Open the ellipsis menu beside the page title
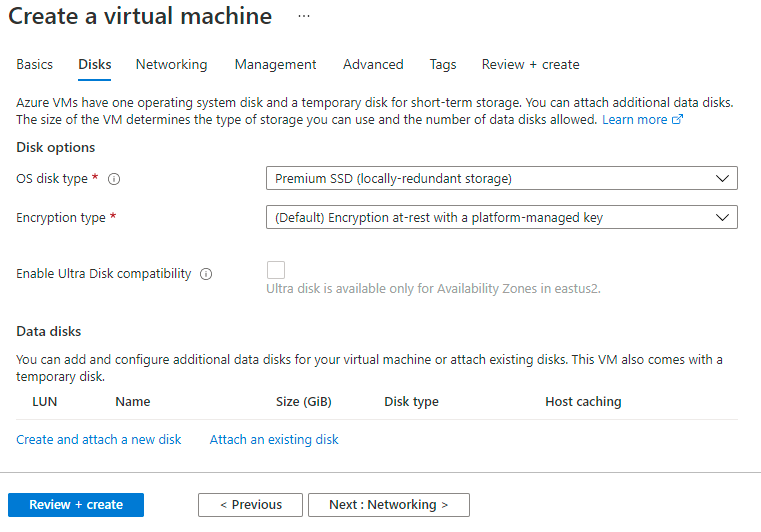 coord(304,17)
